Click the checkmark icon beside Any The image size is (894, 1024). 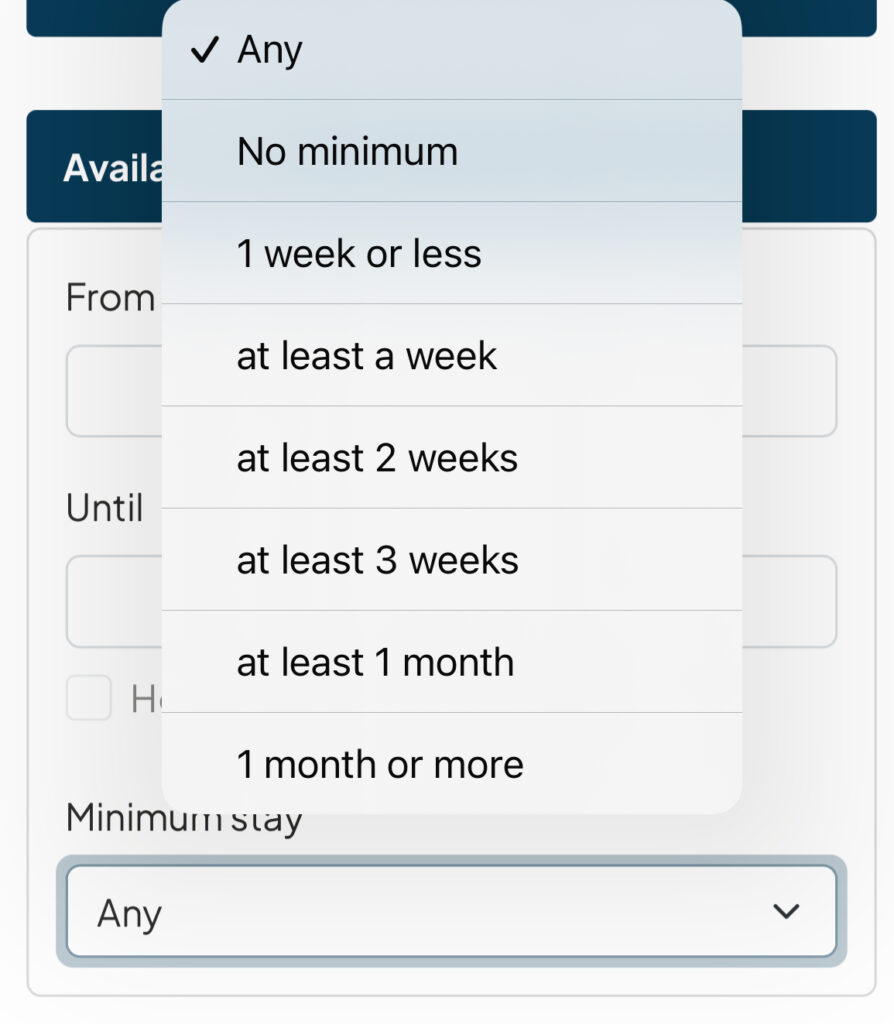click(204, 51)
